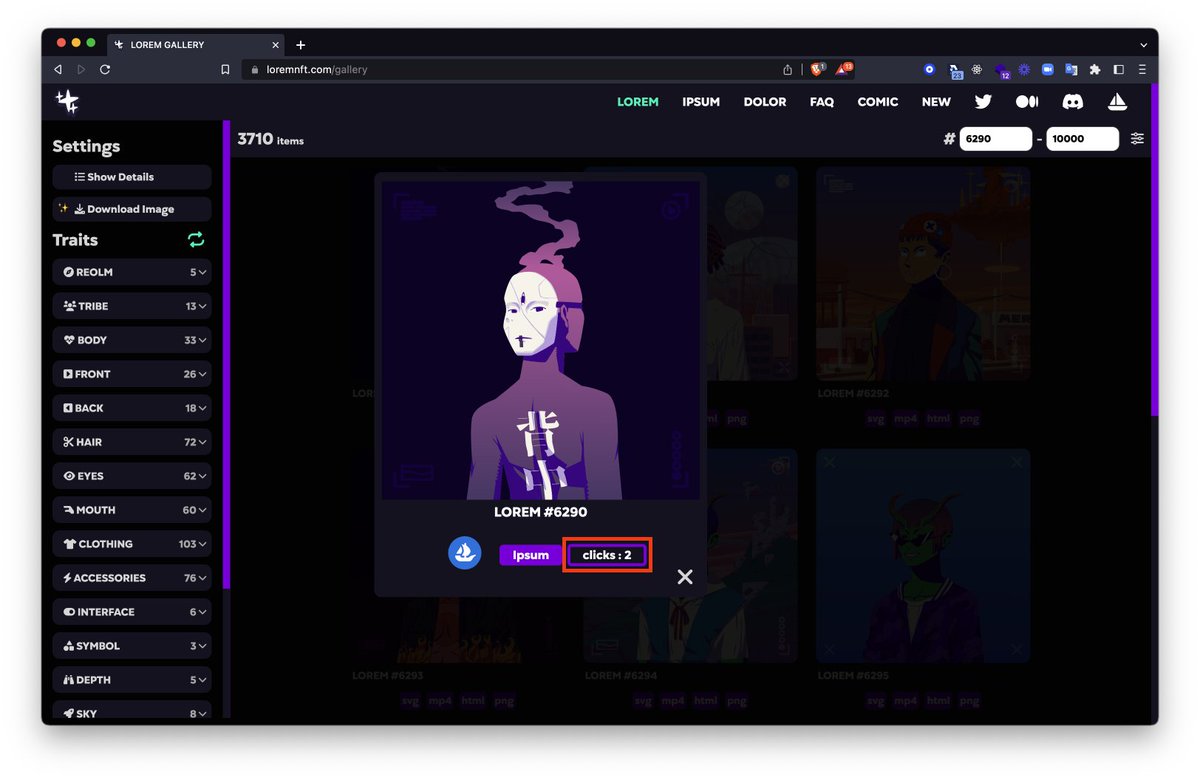This screenshot has width=1200, height=780.
Task: Open the FAQ page
Action: pos(822,102)
